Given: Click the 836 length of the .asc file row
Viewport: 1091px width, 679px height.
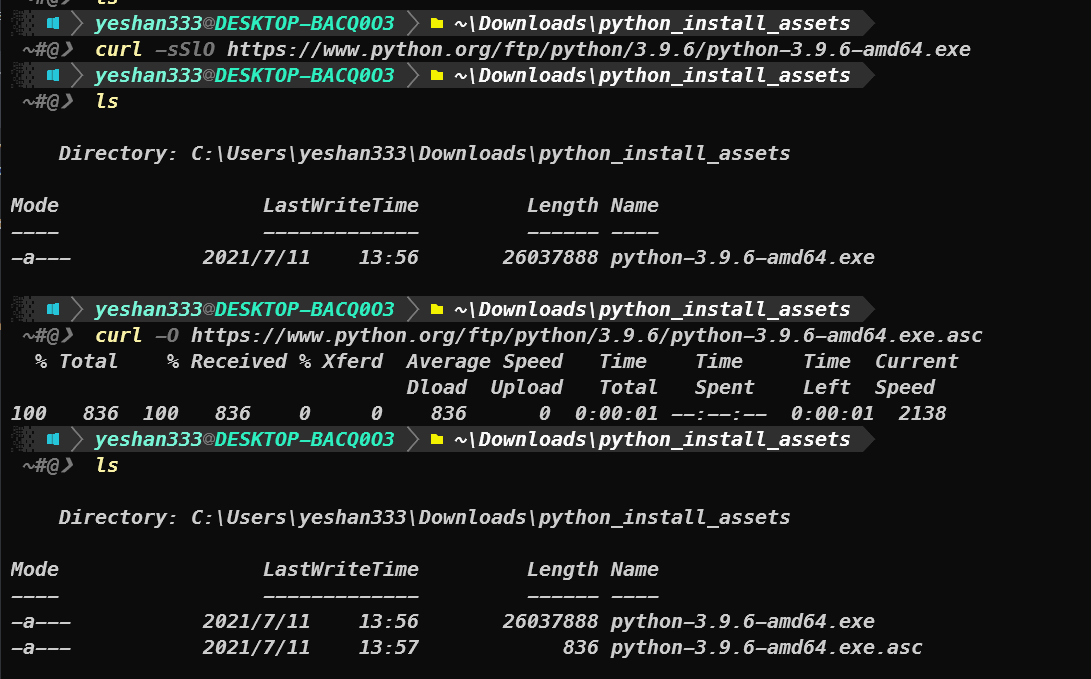Looking at the screenshot, I should [x=580, y=647].
